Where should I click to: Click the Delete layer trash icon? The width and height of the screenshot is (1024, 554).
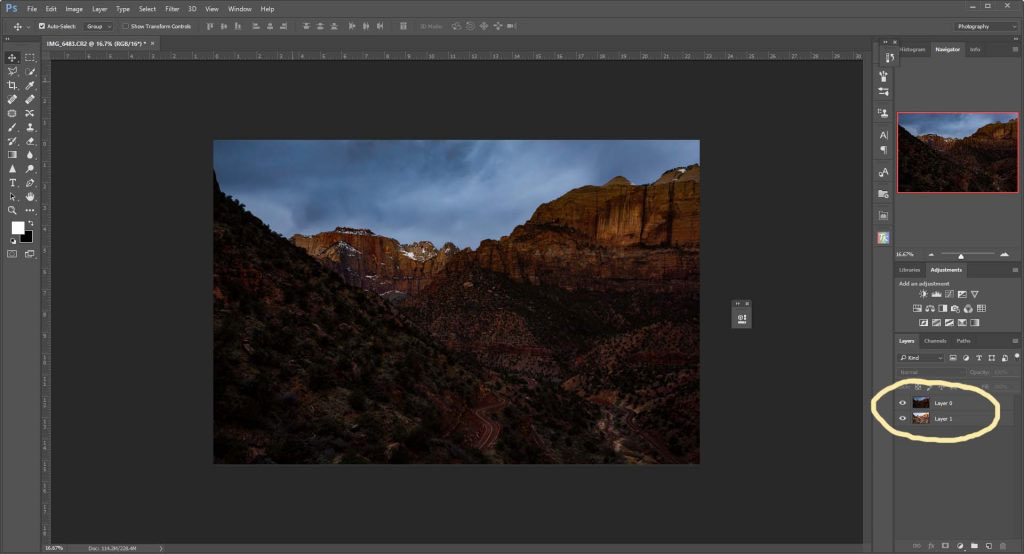click(x=1002, y=545)
